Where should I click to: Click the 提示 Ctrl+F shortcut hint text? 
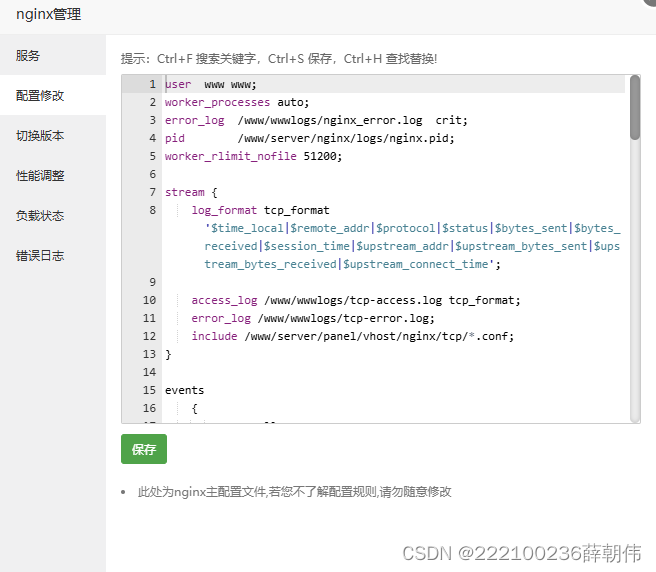[x=279, y=59]
